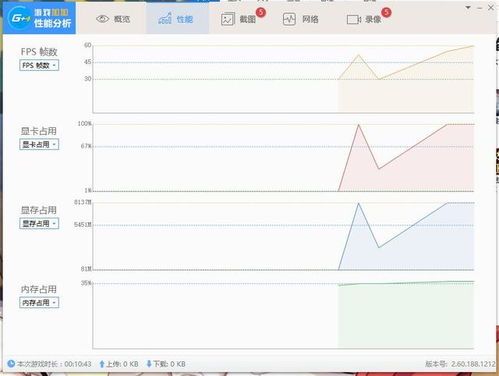Screen dimensions: 499x376
Task: Open the title bar menu arrow
Action: click(x=468, y=7)
